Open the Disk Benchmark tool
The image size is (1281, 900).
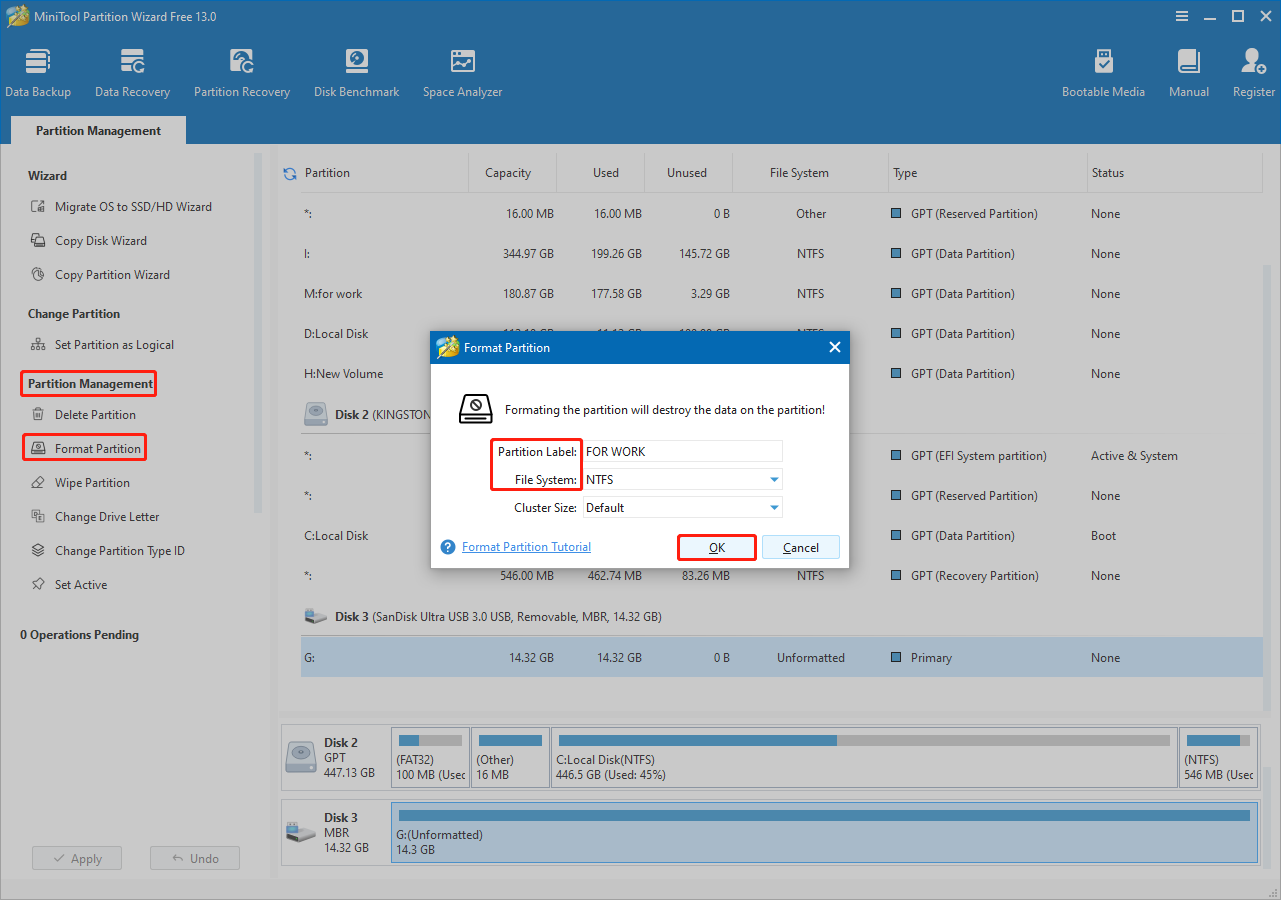tap(356, 70)
